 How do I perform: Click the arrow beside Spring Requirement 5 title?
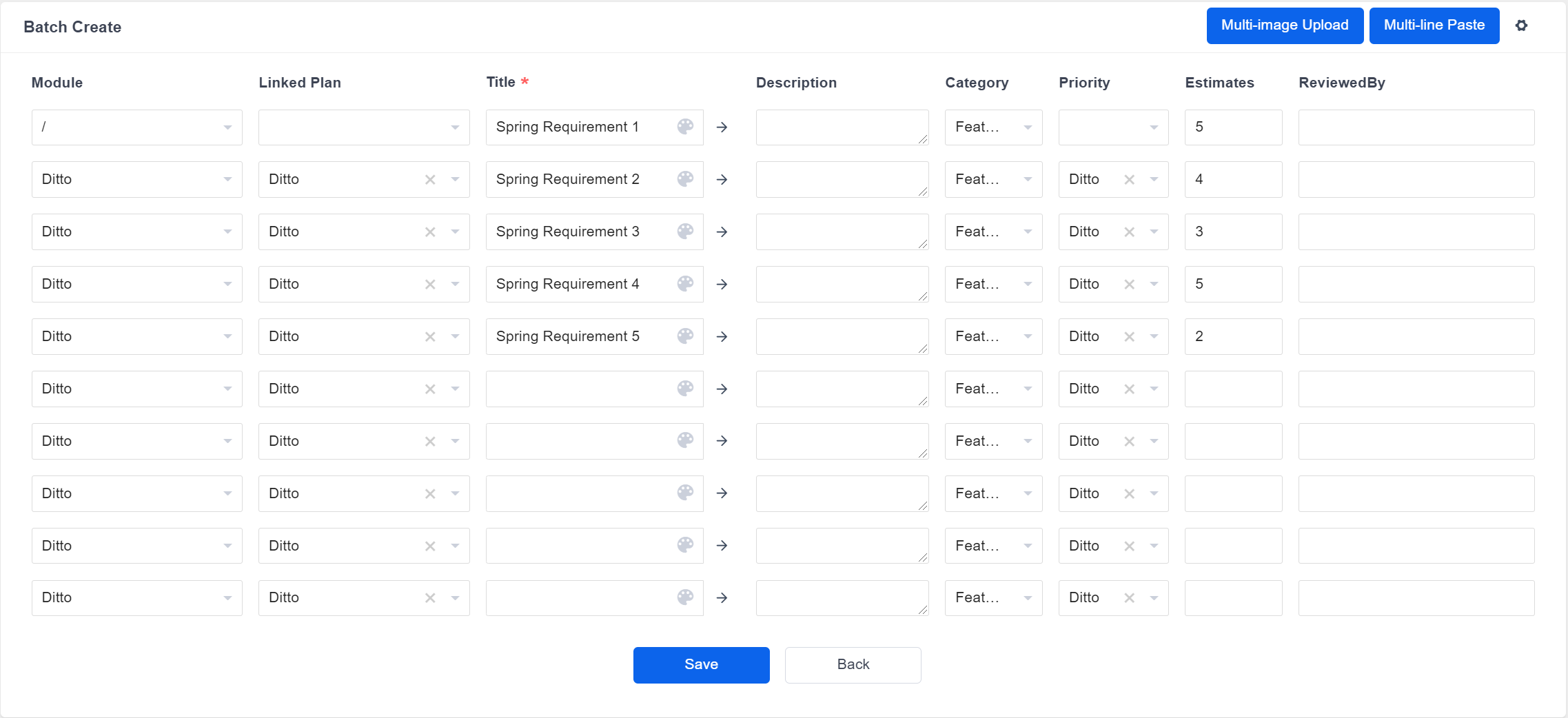pyautogui.click(x=722, y=337)
